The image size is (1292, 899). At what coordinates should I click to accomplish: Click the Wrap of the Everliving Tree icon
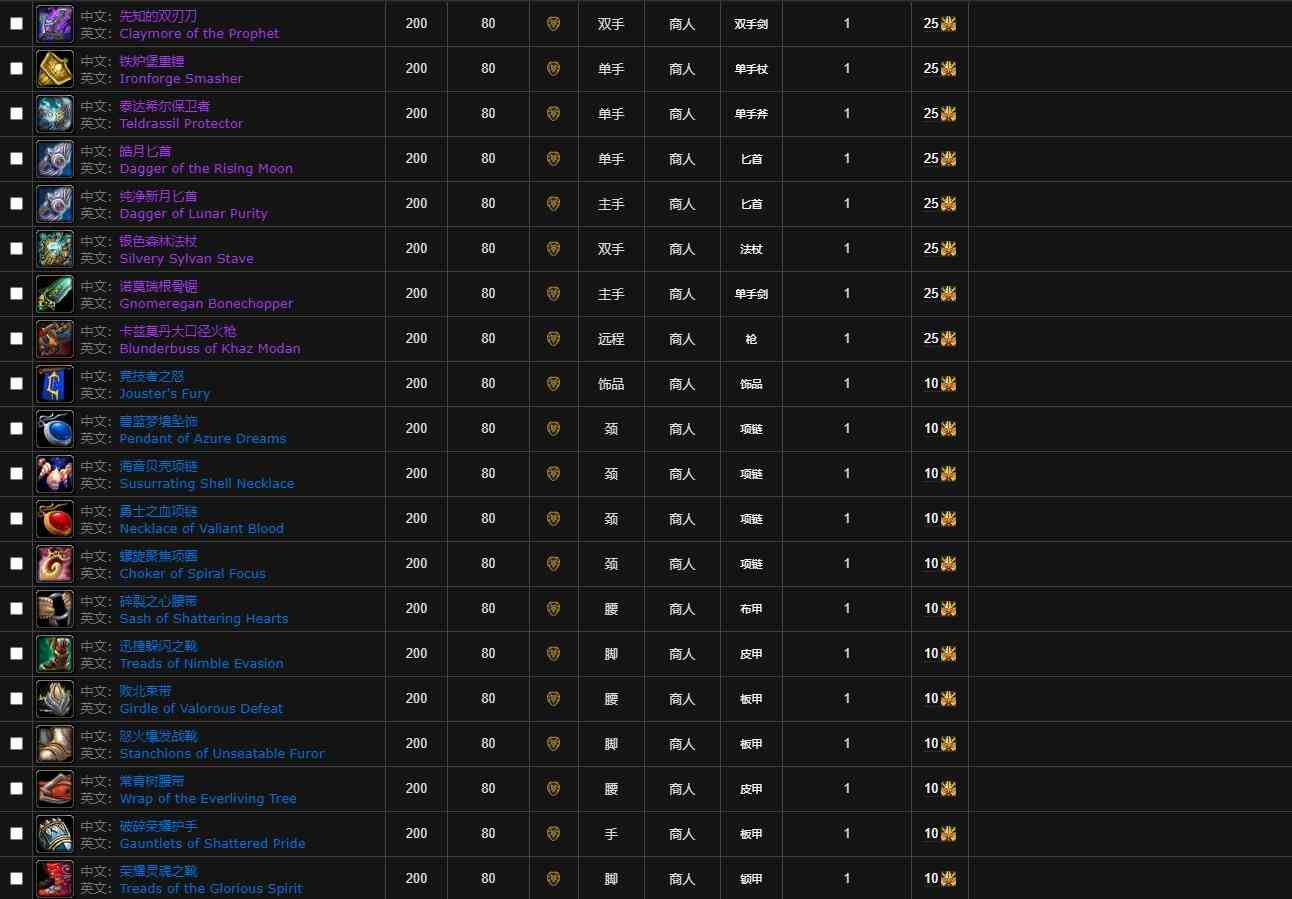(55, 789)
